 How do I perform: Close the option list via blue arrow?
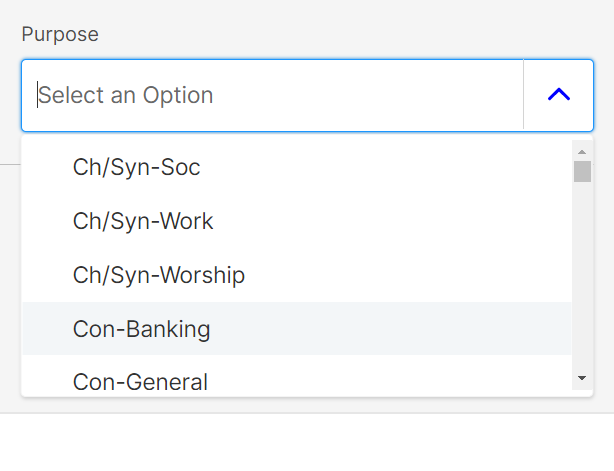coord(558,95)
